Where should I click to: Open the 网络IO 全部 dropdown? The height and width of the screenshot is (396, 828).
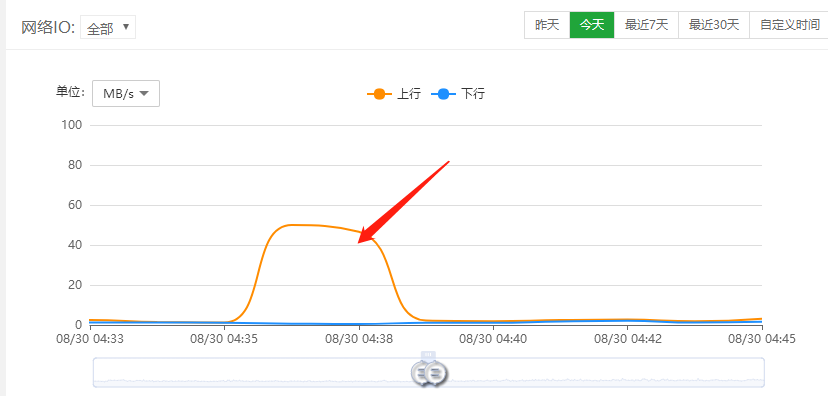(108, 27)
